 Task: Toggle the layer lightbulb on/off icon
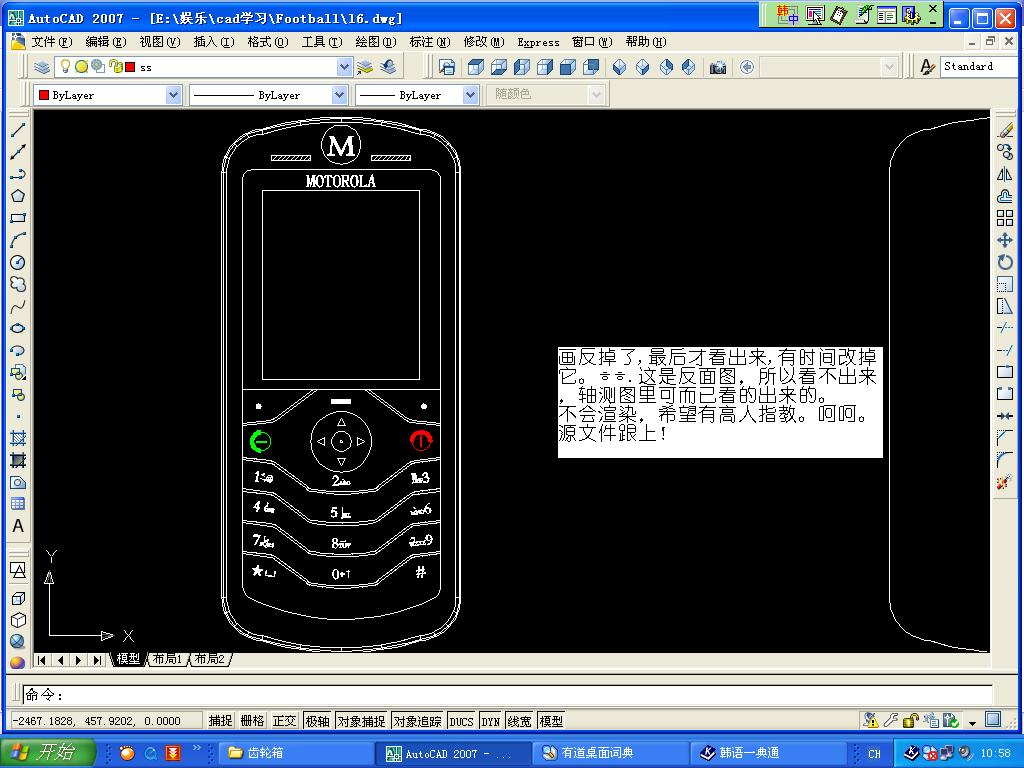point(65,66)
